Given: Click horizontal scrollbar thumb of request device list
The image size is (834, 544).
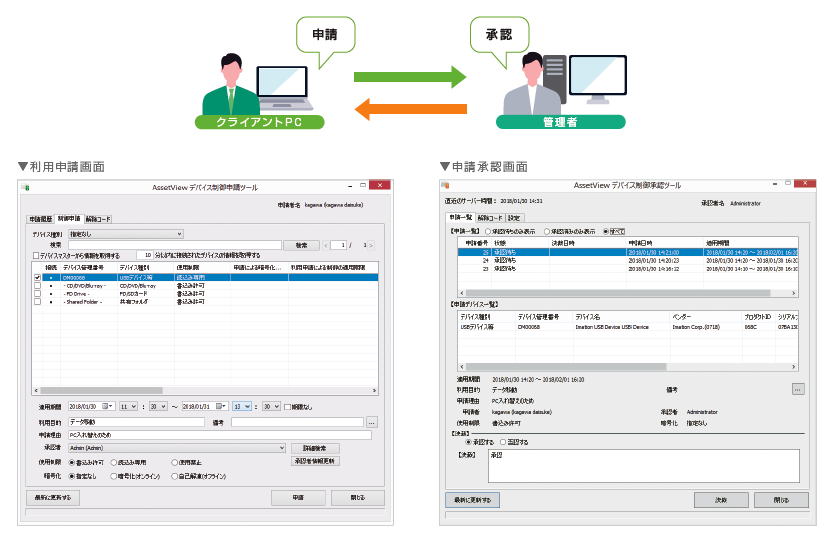Looking at the screenshot, I should coord(101,390).
